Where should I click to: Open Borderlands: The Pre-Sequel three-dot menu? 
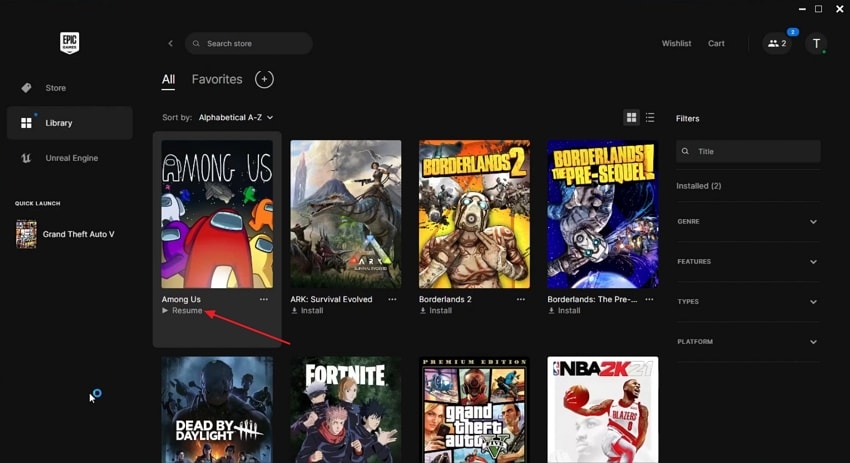coord(649,299)
